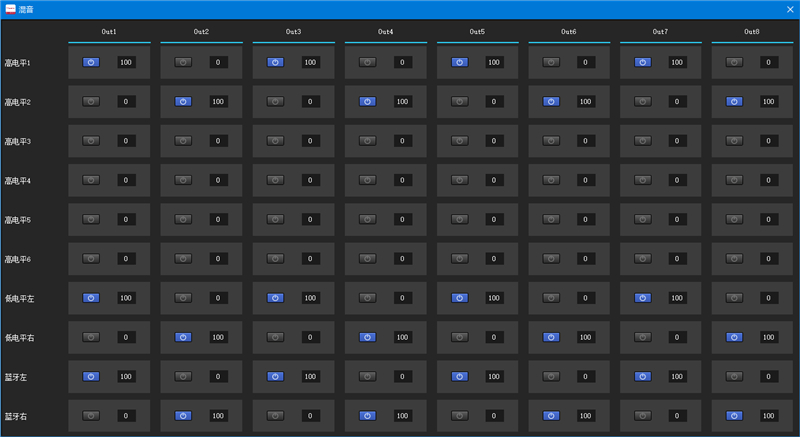Edit 高电平2 Out2 mix level value
The image size is (800, 437).
coord(218,101)
